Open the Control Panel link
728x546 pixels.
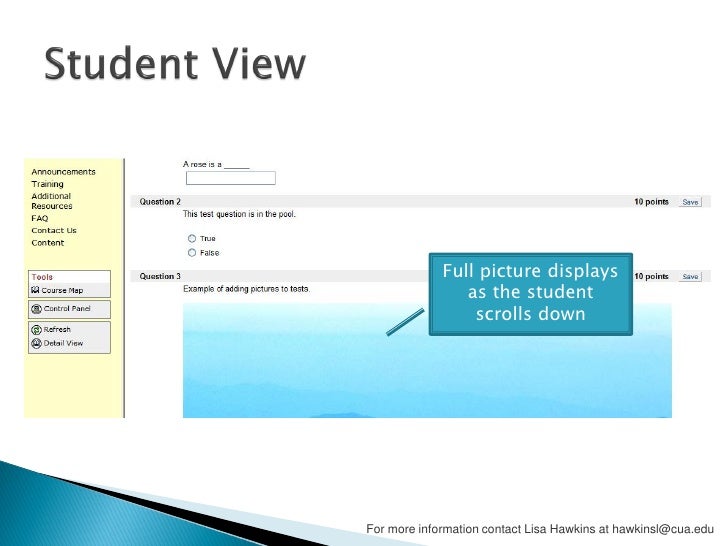[67, 308]
